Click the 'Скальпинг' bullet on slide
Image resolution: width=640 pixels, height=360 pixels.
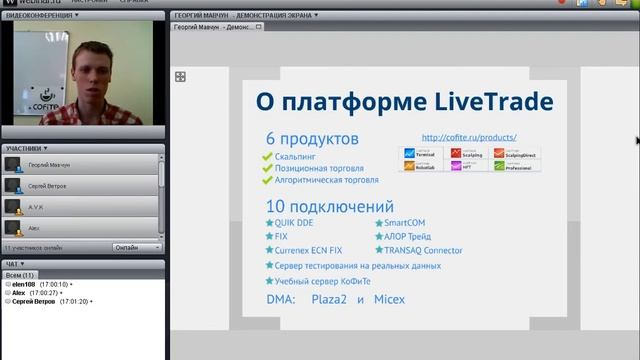[x=295, y=156]
